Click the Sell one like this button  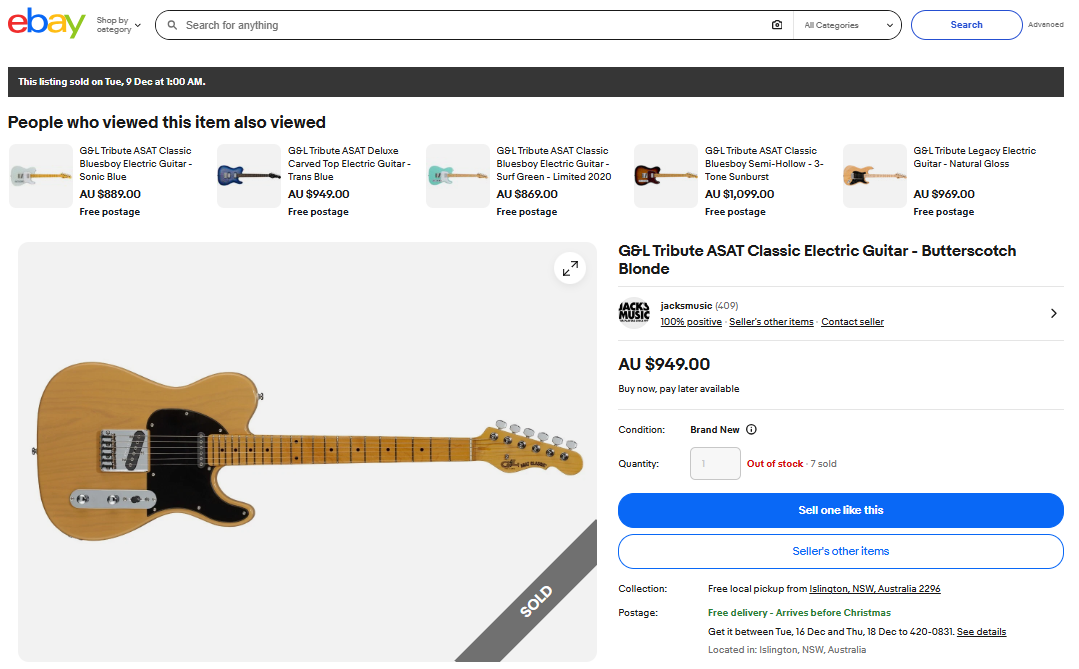[x=840, y=510]
